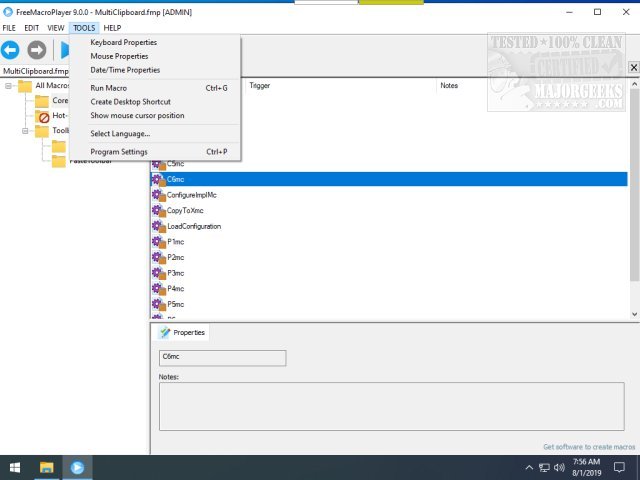Click the Toolb folder icon in tree
Viewport: 640px width, 480px height.
(42, 131)
